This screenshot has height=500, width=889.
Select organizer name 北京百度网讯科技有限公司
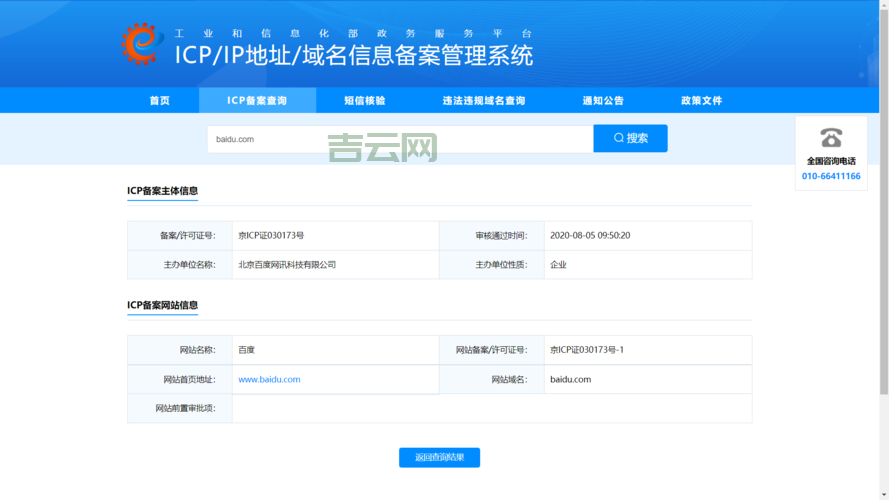coord(287,265)
